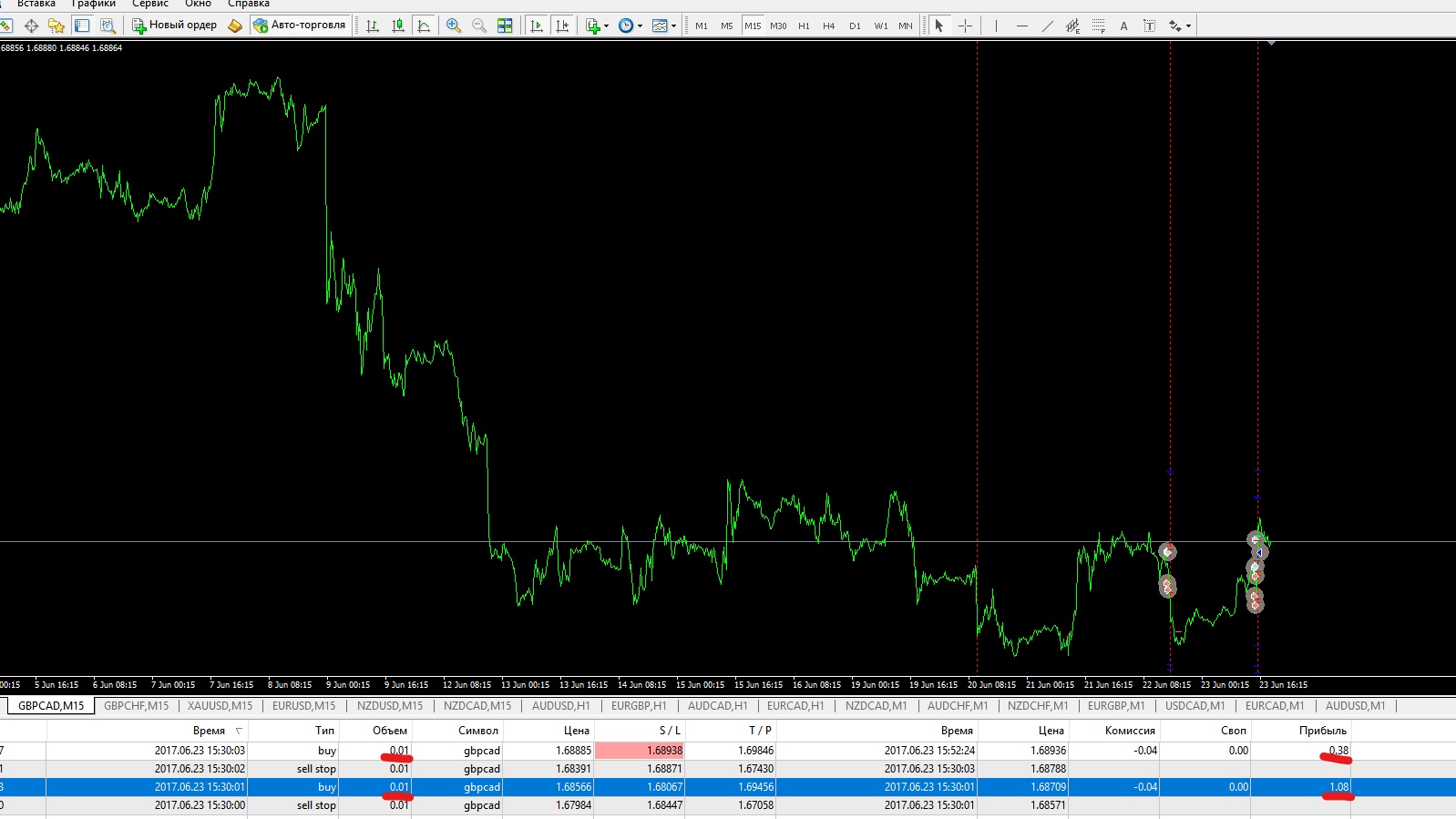
Task: Tile chart windows icon
Action: pos(505,26)
